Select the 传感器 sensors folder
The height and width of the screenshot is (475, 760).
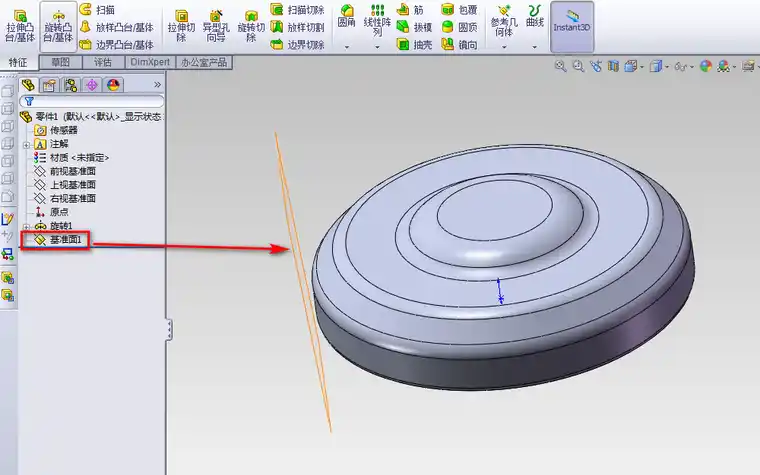point(56,130)
